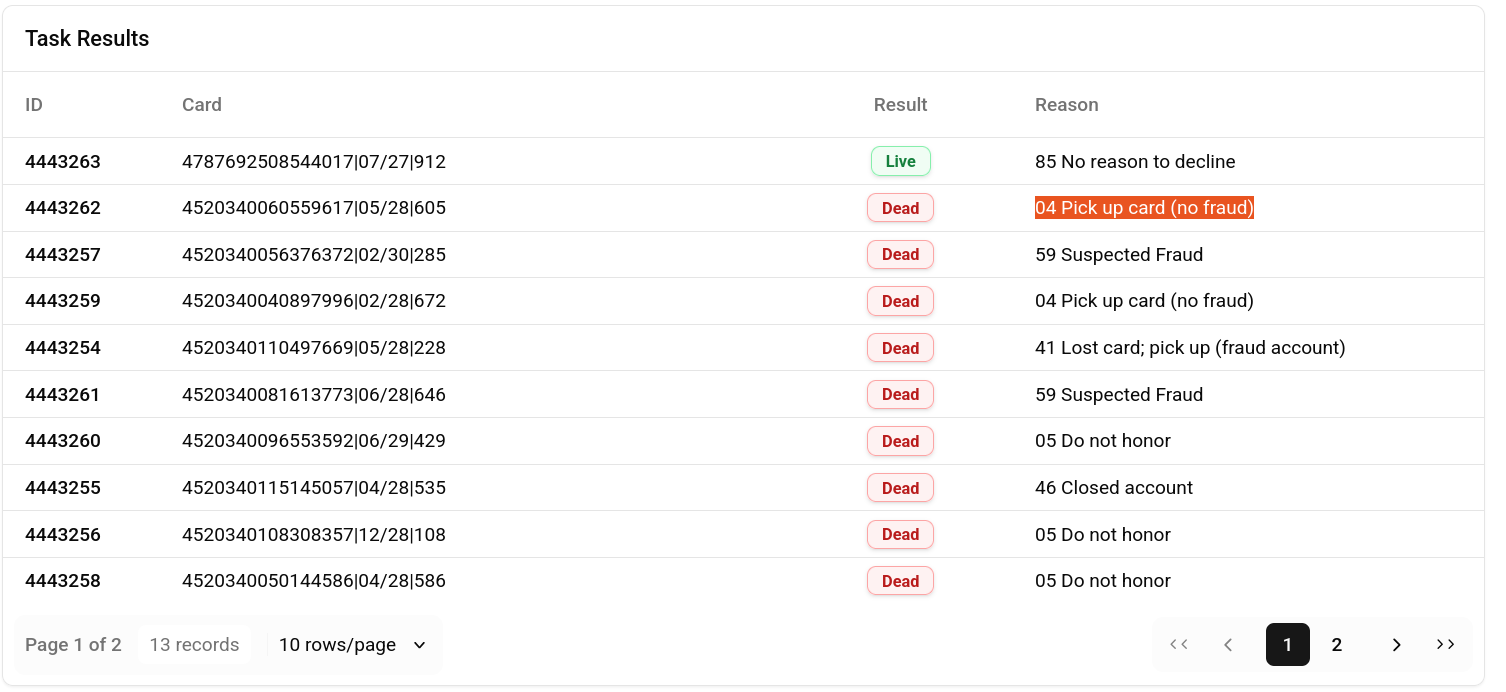Select row ID 4443263
This screenshot has width=1506, height=692.
pos(743,161)
